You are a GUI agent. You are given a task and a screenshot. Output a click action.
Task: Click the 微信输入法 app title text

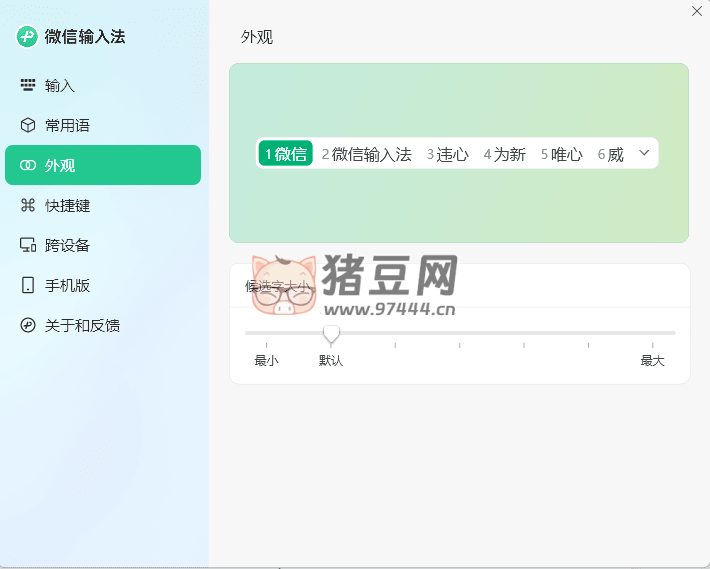click(x=85, y=37)
